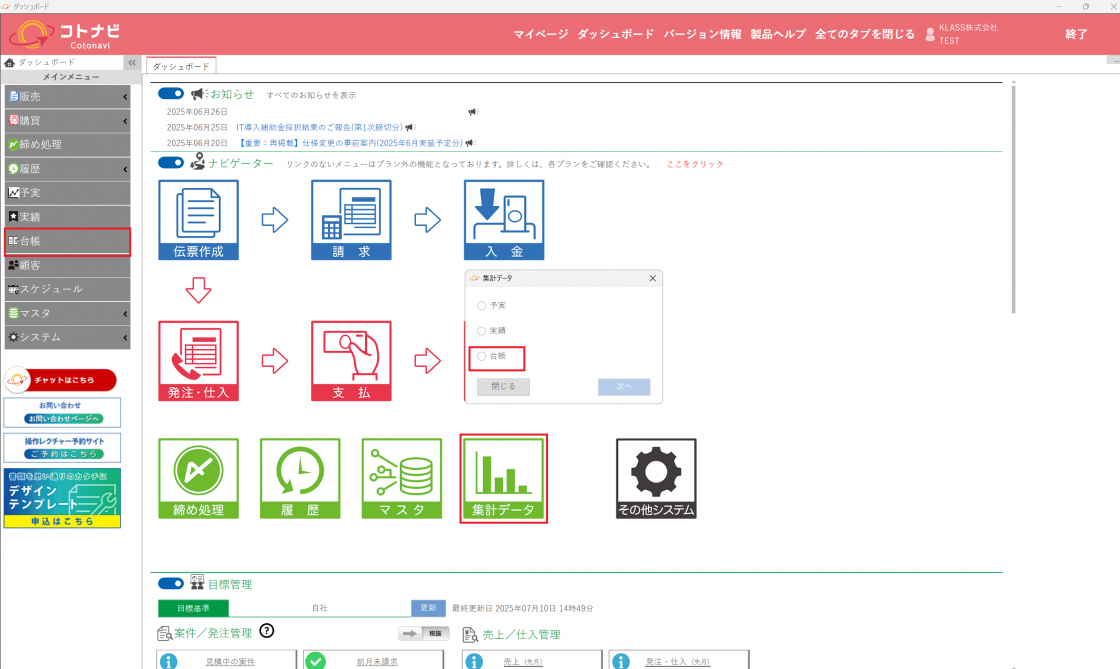Expand the マスタ sidebar menu
This screenshot has width=1120, height=669.
[66, 314]
